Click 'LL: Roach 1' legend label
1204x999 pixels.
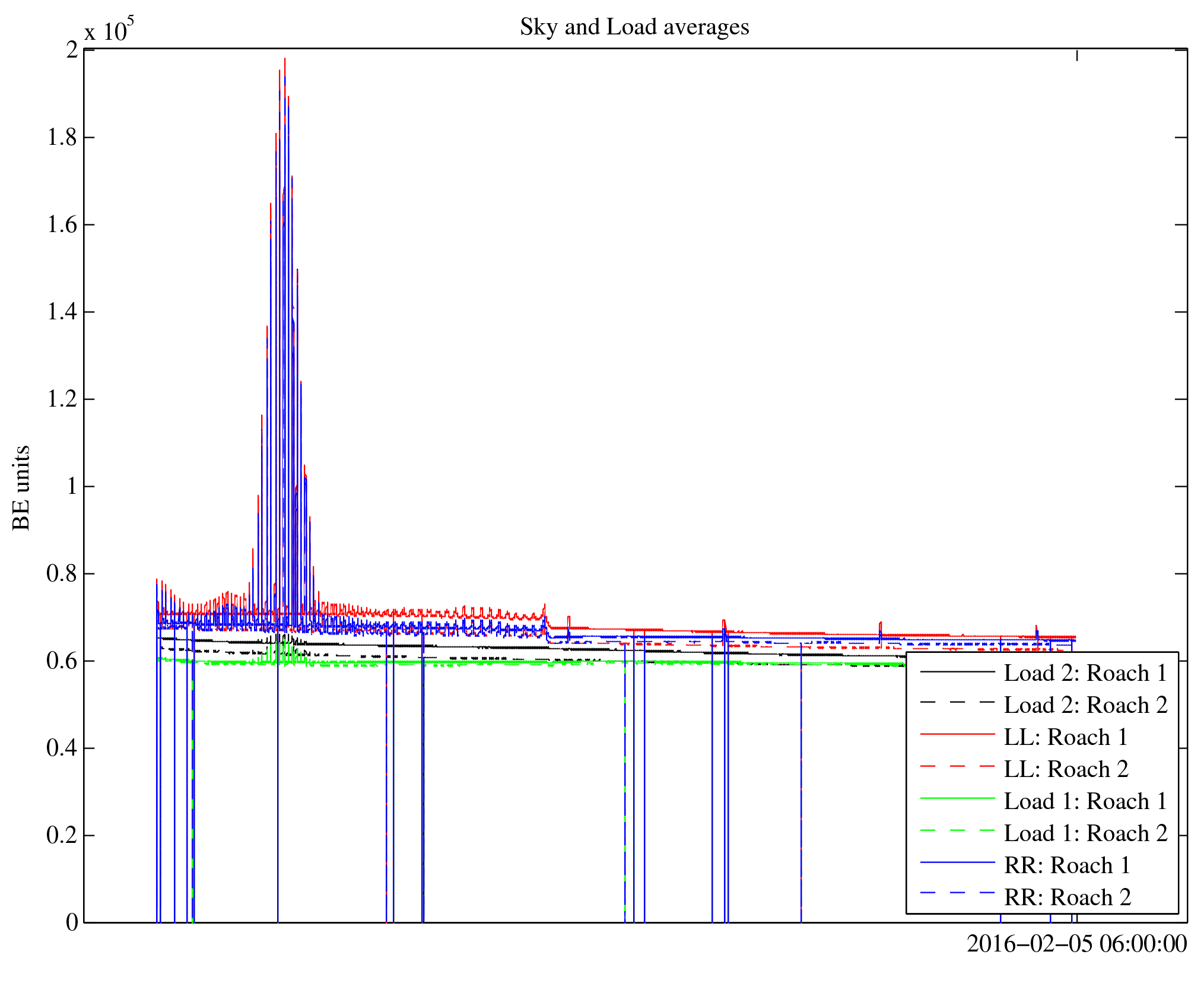1065,737
